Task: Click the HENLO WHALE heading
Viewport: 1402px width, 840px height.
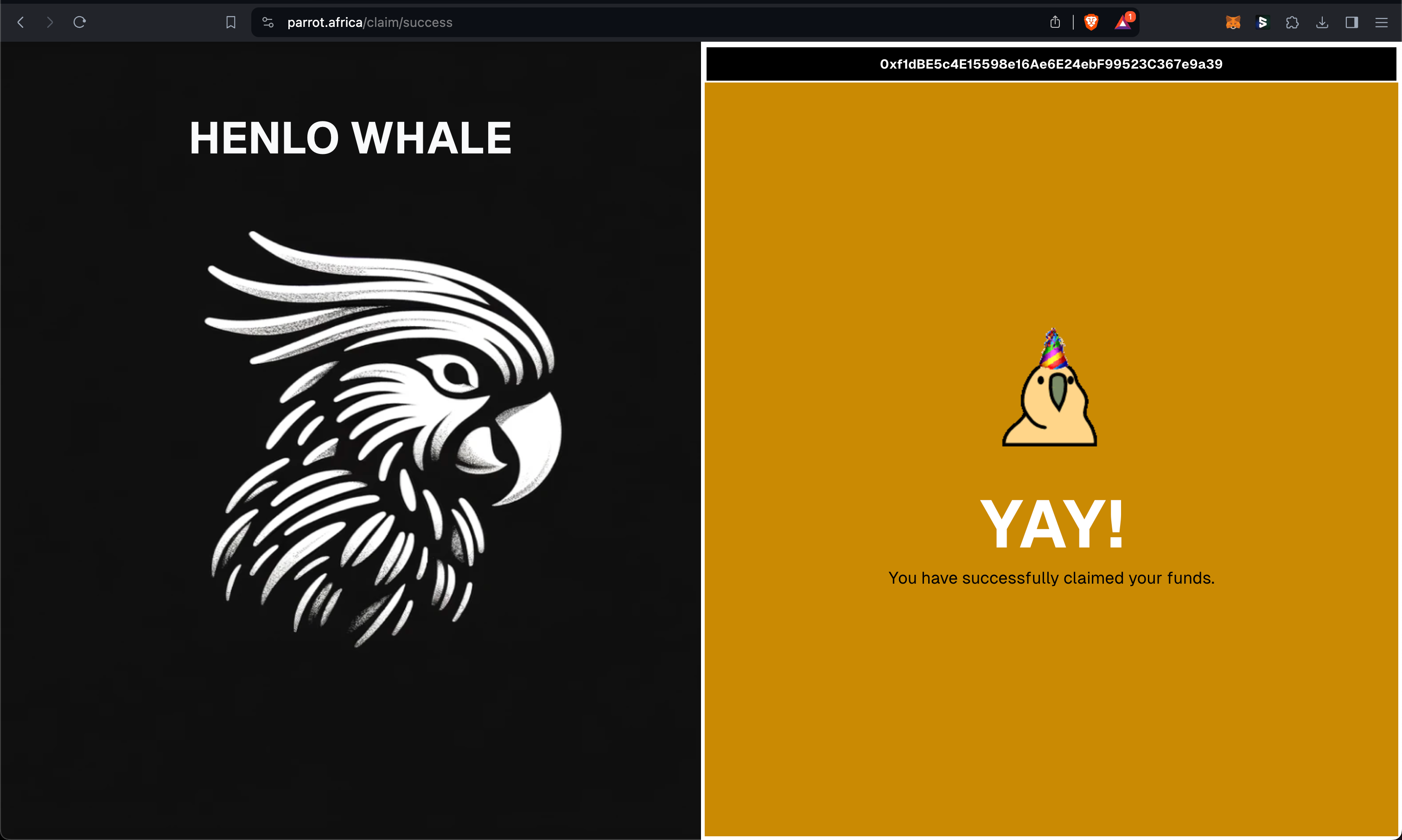Action: 350,138
